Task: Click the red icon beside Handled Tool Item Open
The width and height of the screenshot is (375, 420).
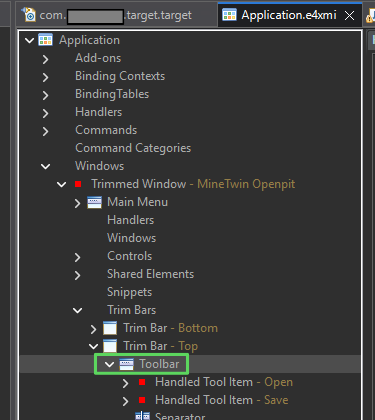Action: 142,382
